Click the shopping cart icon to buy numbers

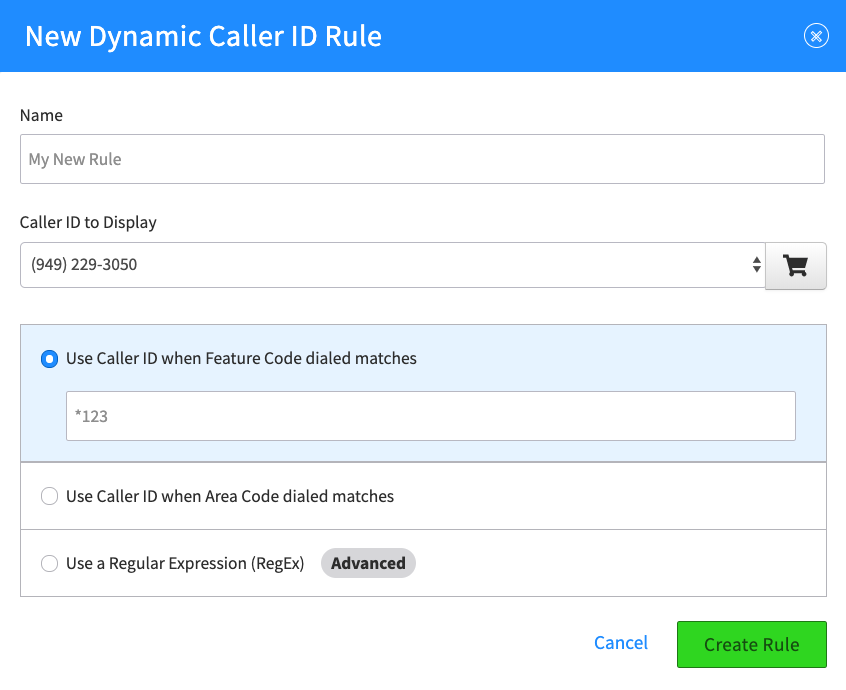[x=796, y=265]
